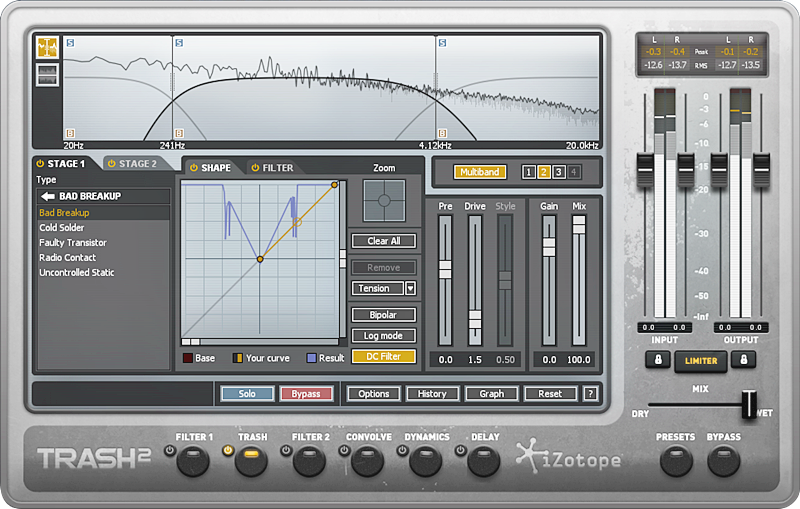Click the global Bypass knob button
Viewport: 800px width, 509px height.
tap(723, 461)
